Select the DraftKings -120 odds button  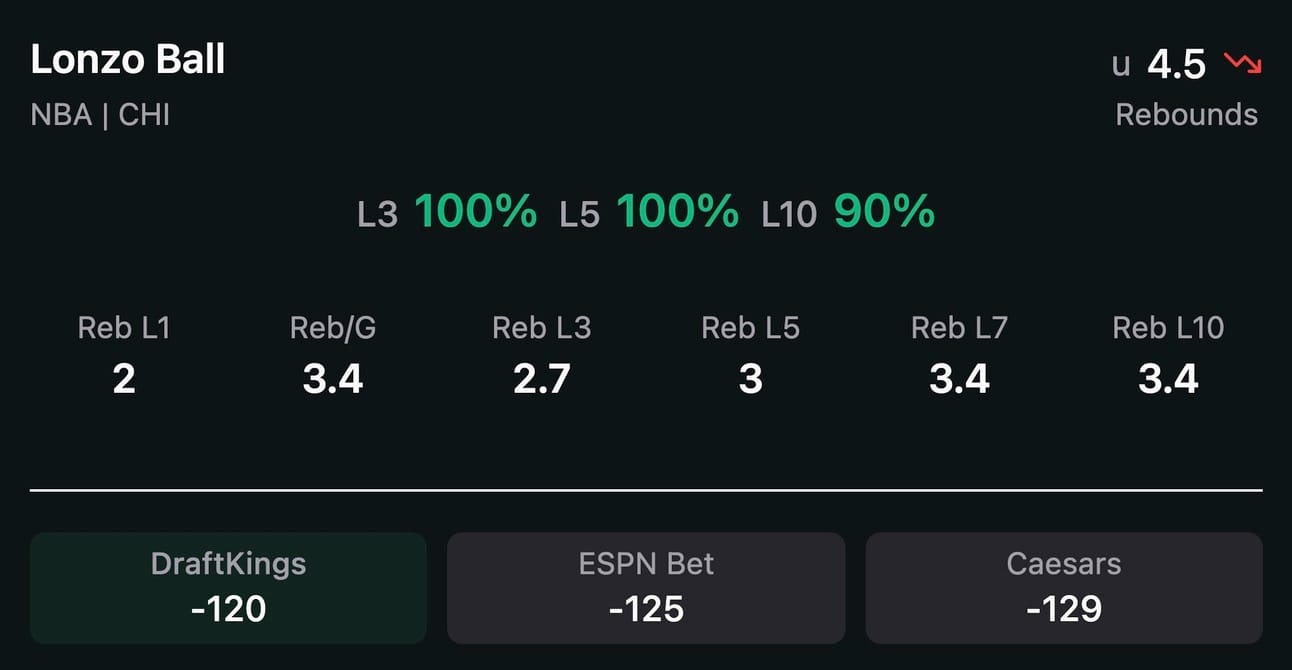tap(228, 588)
